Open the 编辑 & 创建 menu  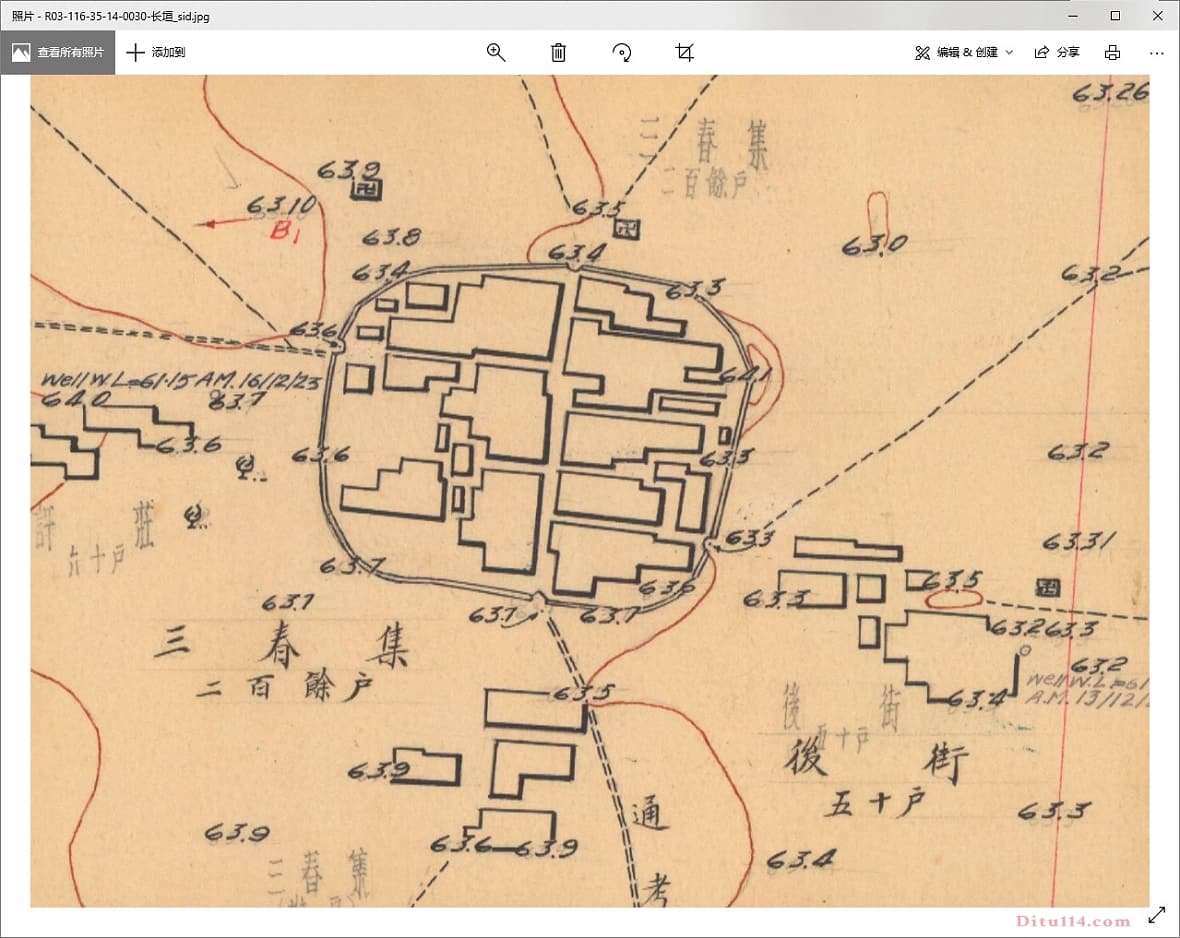tap(966, 52)
